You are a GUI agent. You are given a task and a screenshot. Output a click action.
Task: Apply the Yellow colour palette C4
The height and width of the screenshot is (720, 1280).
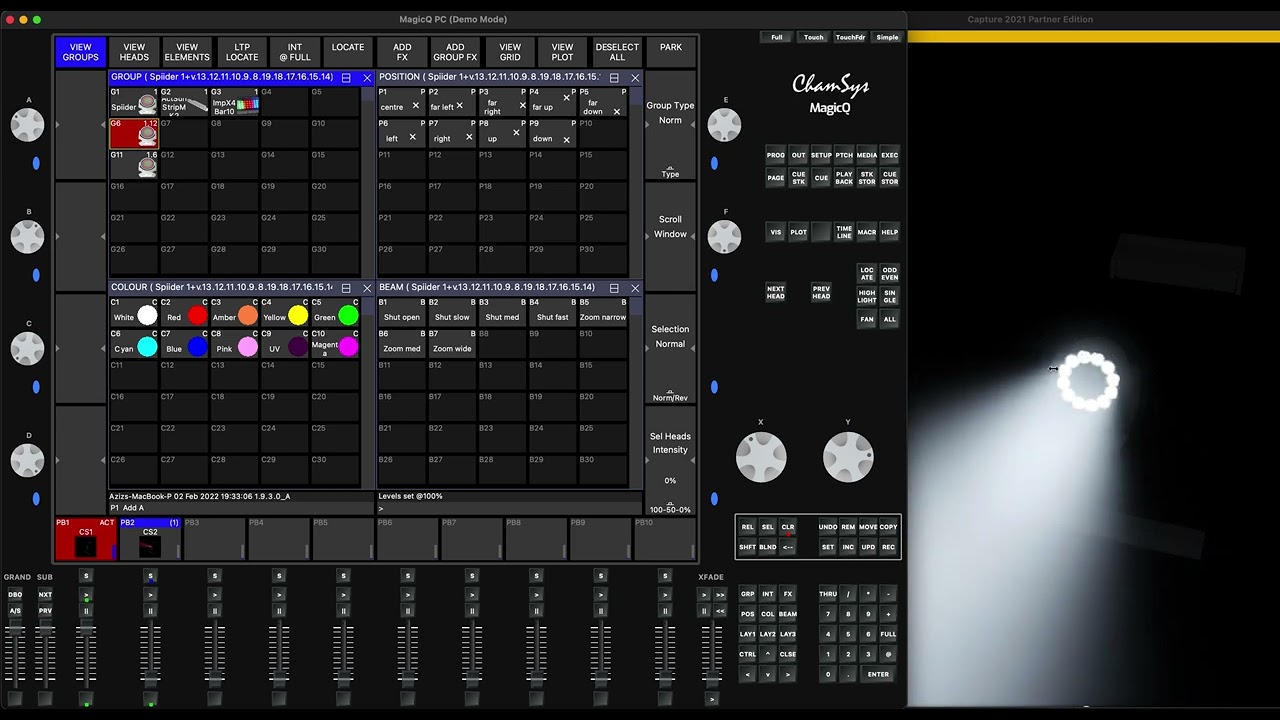click(x=285, y=312)
